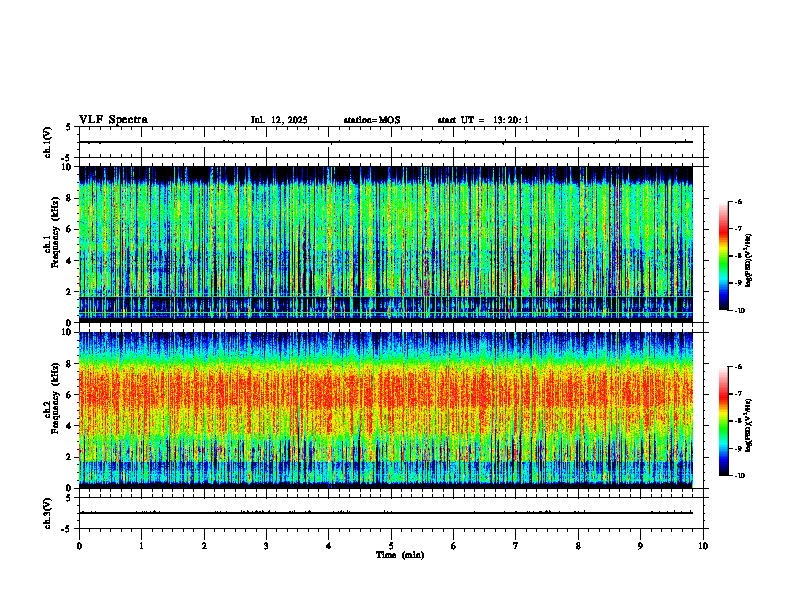The height and width of the screenshot is (612, 792).
Task: Click time axis tick label "3"
Action: (x=266, y=546)
